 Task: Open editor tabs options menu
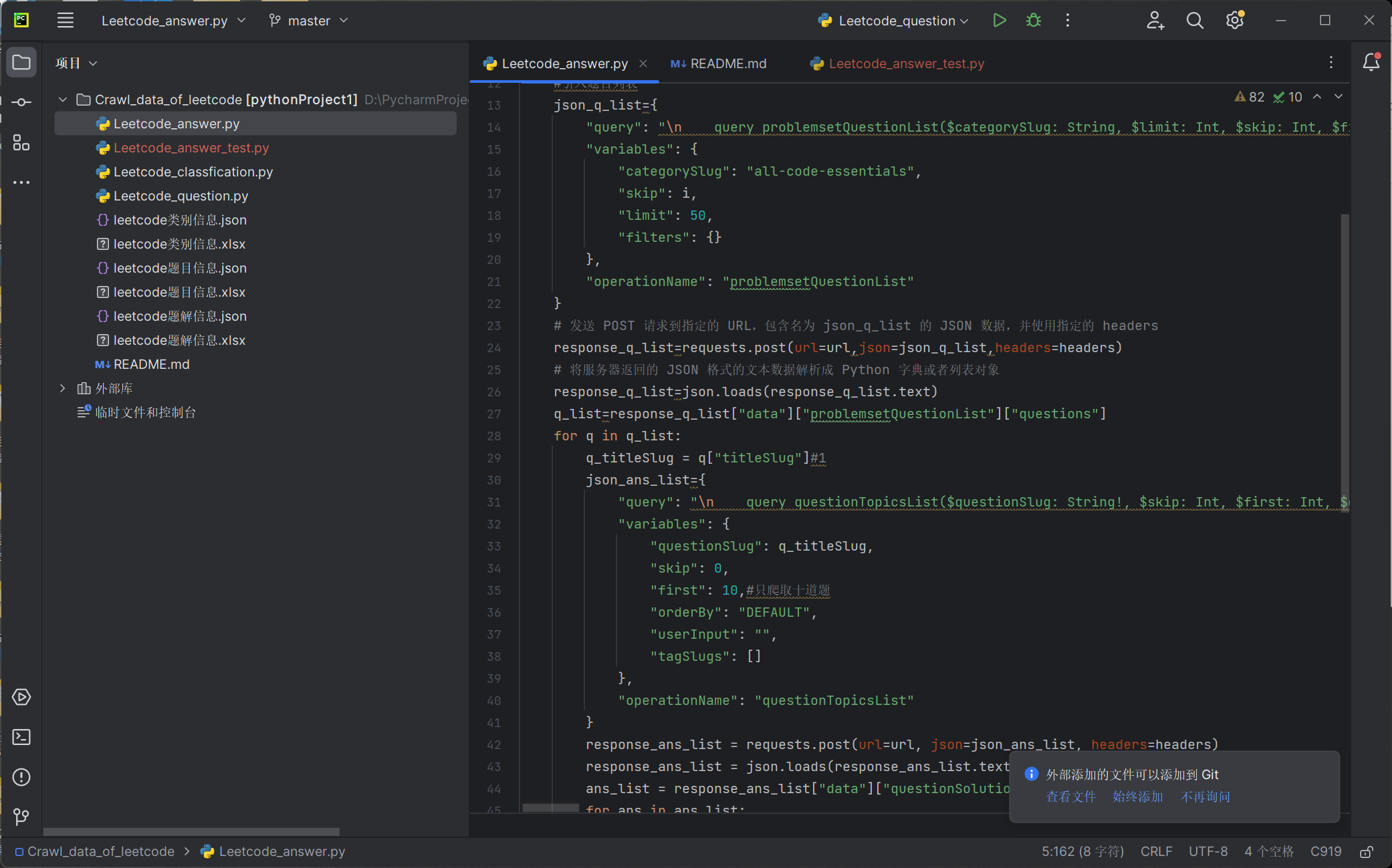(x=1331, y=62)
